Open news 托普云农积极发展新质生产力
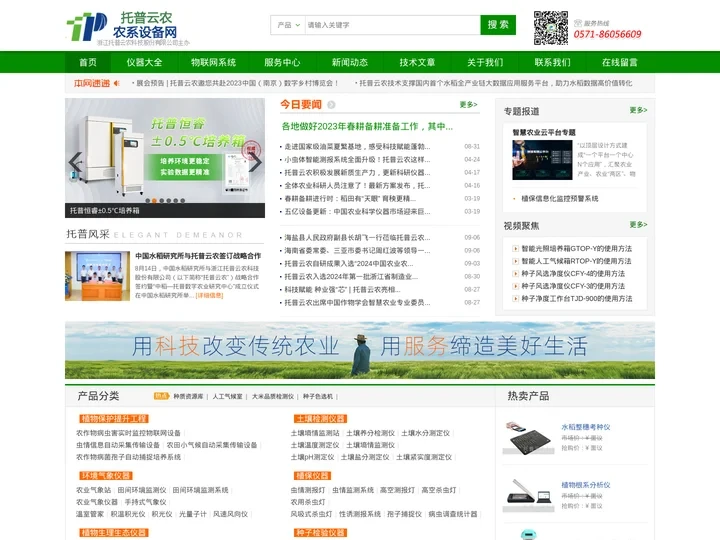720x540 pixels. point(357,173)
